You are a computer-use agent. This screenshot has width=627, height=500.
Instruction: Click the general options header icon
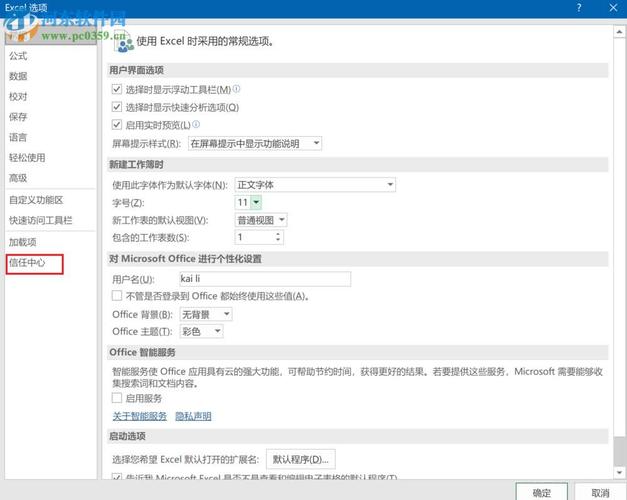pyautogui.click(x=124, y=42)
